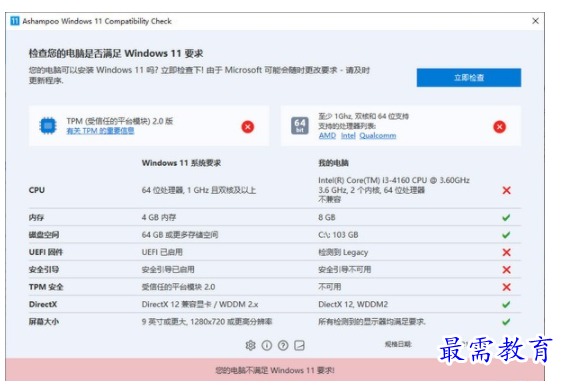Viewport: 561px width, 381px height.
Task: Select the 内存 row label
Action: (36, 218)
